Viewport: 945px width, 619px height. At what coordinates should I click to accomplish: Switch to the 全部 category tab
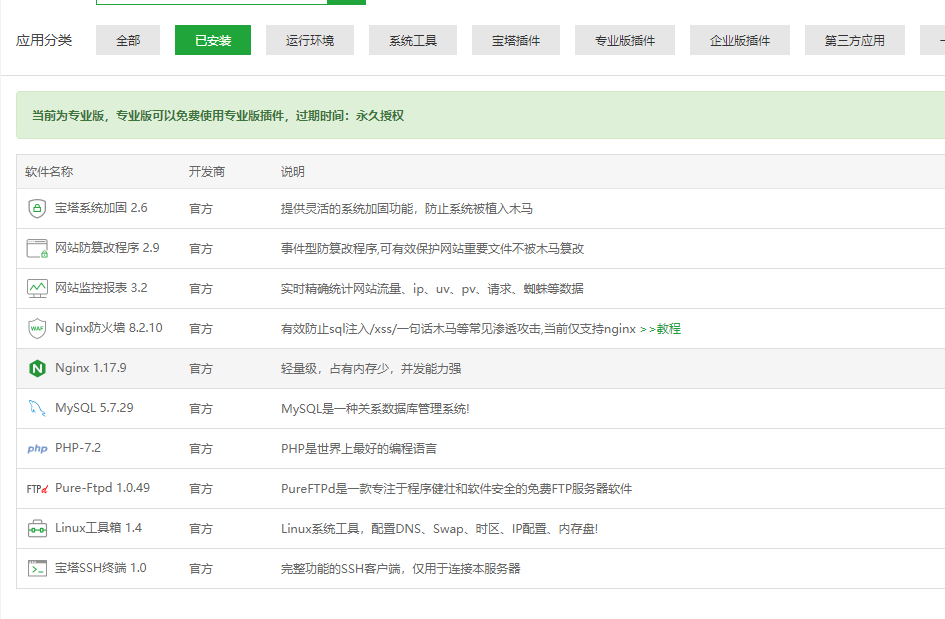tap(128, 40)
